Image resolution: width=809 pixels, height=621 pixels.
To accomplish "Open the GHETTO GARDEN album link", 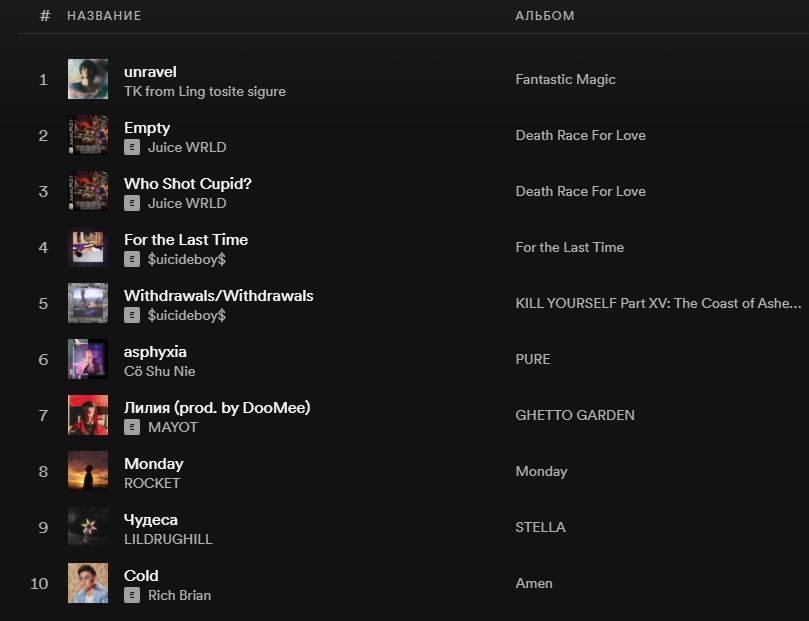I will [574, 415].
